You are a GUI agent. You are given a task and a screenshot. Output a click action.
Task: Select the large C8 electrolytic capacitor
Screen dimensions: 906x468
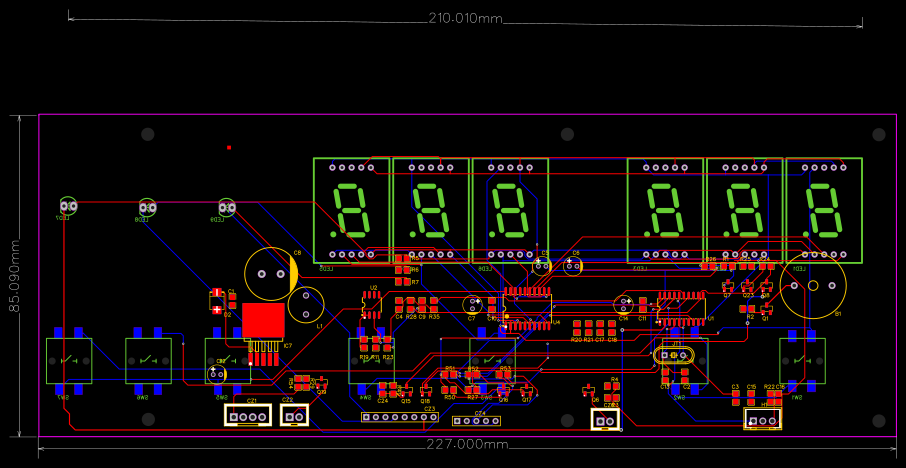(x=271, y=274)
